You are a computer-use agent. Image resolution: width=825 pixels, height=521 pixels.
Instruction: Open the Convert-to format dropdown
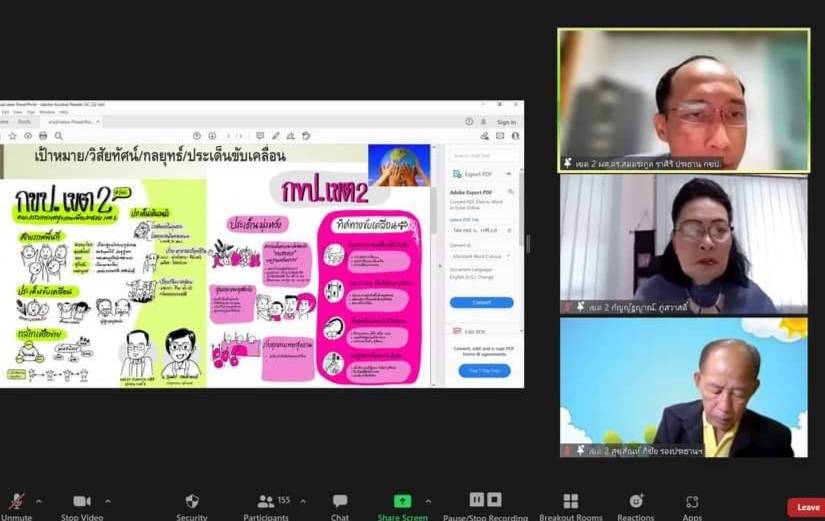[x=481, y=256]
